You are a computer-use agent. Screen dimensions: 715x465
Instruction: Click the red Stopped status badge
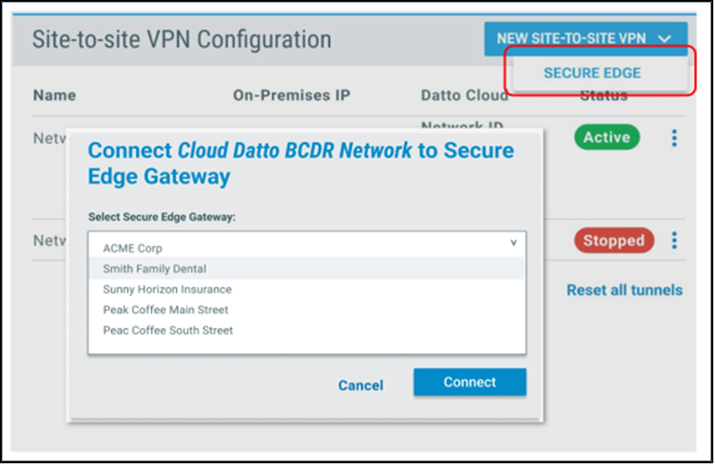[x=614, y=240]
